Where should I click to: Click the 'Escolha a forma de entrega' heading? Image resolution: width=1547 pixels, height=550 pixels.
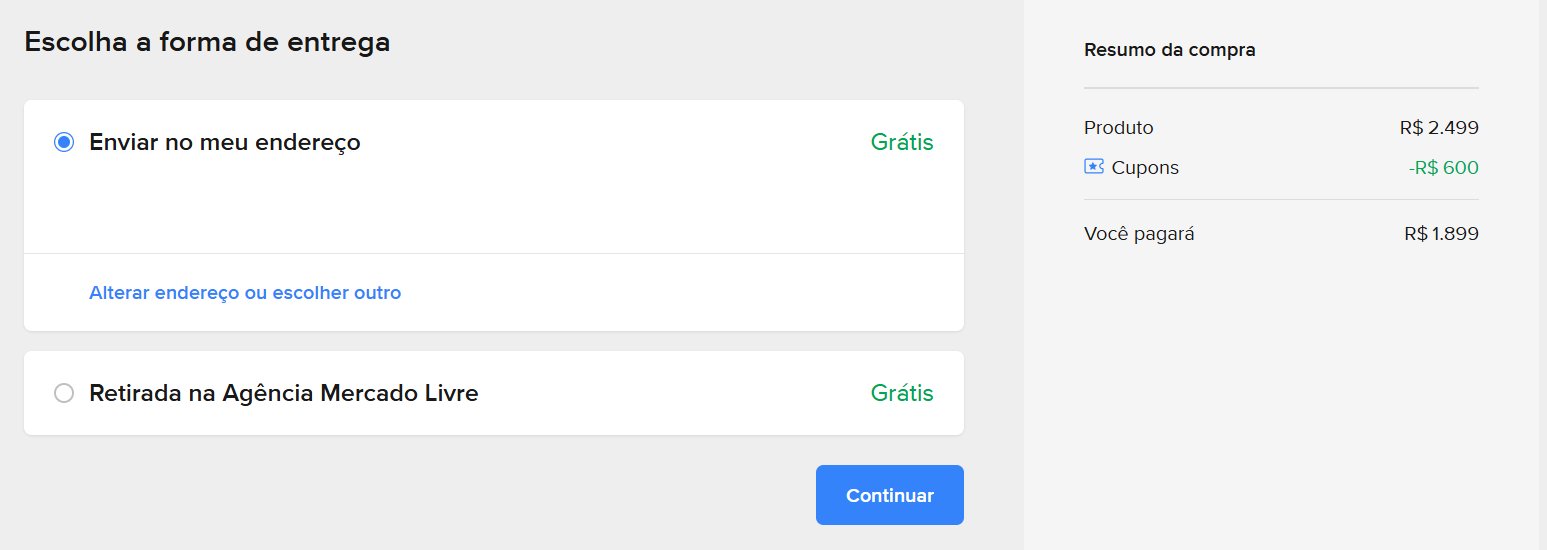tap(207, 42)
